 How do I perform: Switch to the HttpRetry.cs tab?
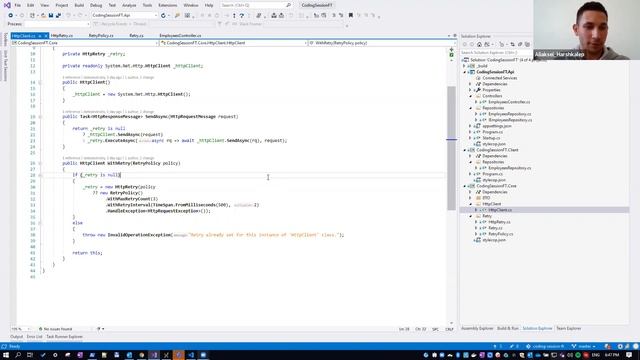[x=62, y=36]
